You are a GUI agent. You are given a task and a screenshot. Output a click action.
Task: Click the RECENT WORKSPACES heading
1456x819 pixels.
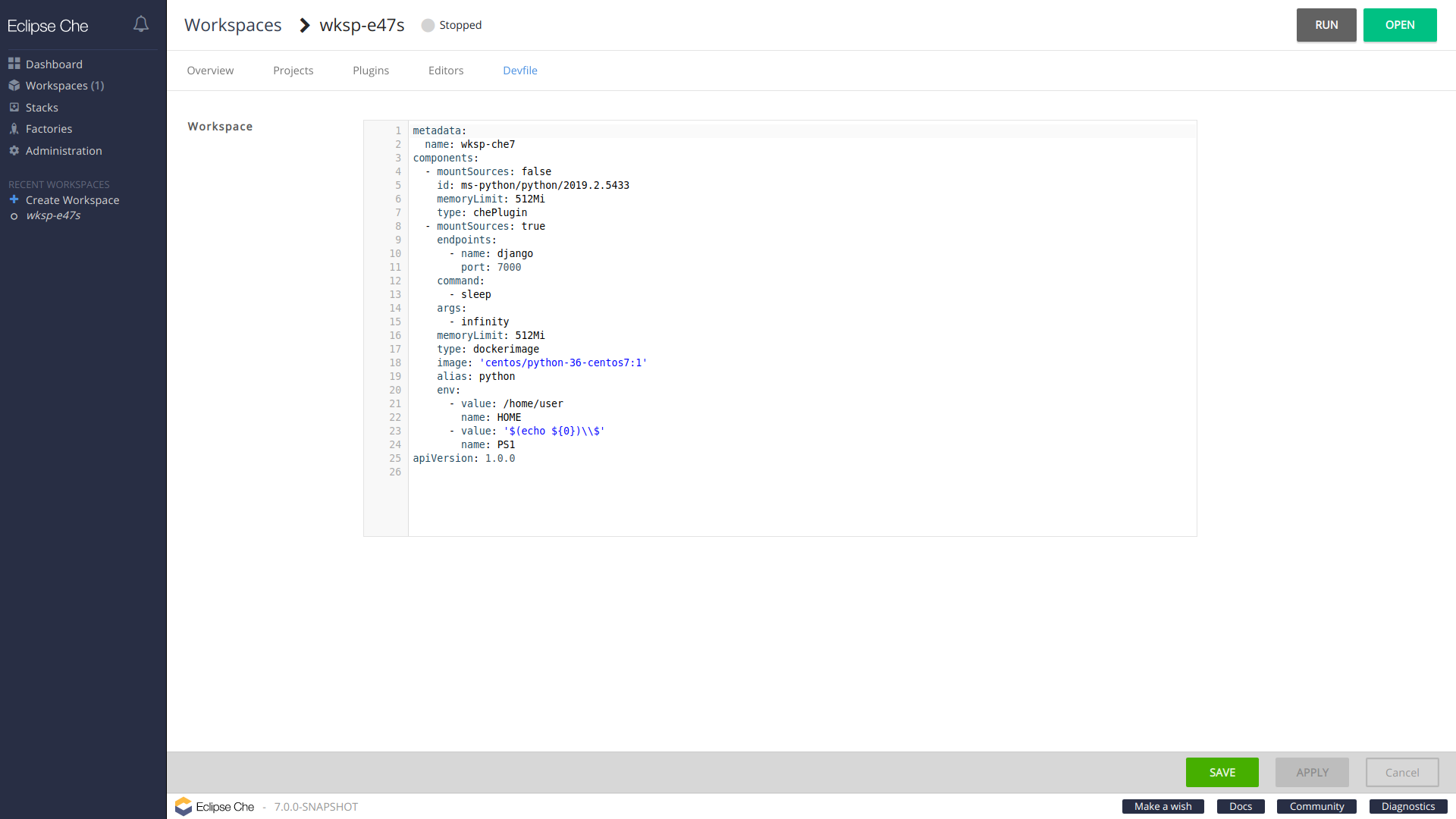coord(58,184)
